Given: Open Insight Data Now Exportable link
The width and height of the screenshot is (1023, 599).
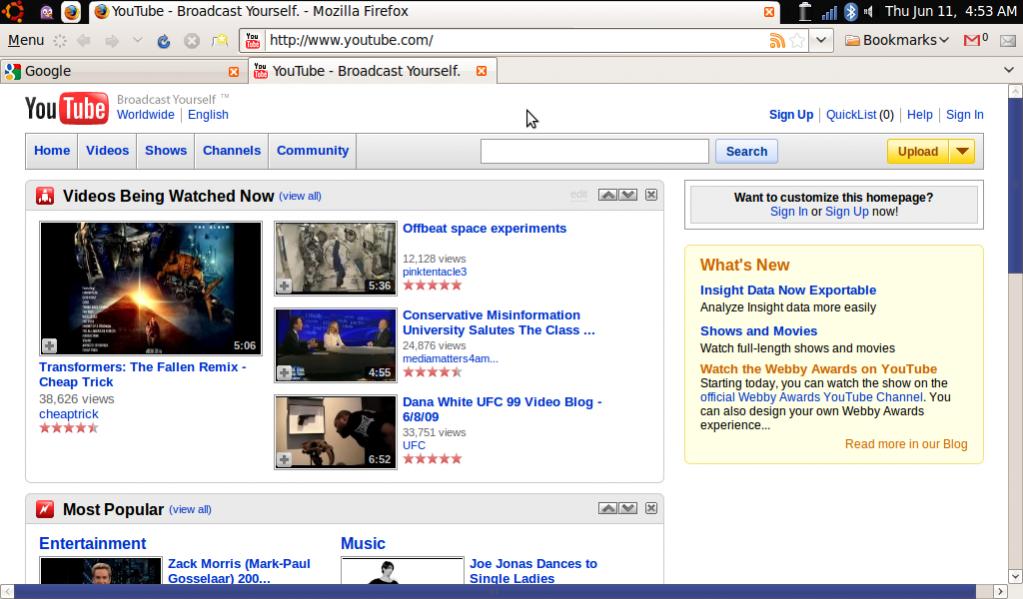Looking at the screenshot, I should coord(787,290).
